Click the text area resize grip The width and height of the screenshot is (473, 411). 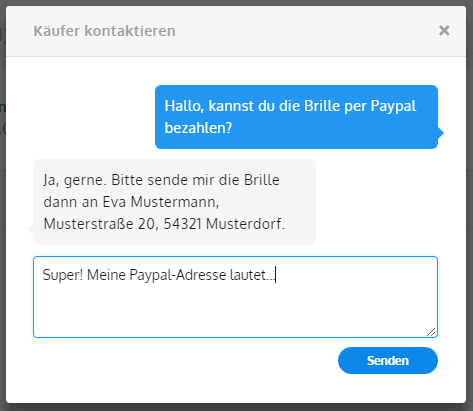[431, 332]
